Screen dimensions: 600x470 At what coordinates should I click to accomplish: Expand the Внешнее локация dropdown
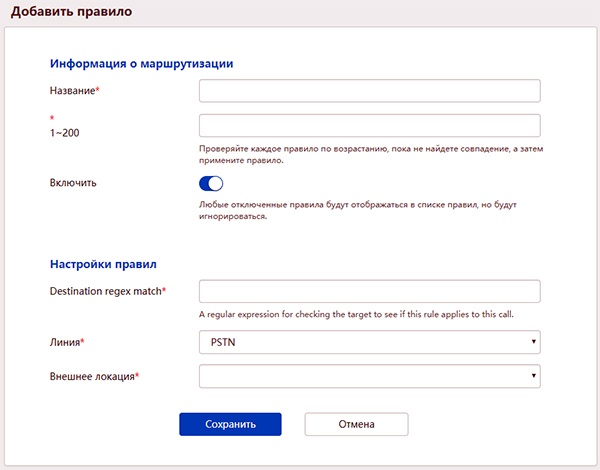pyautogui.click(x=370, y=376)
